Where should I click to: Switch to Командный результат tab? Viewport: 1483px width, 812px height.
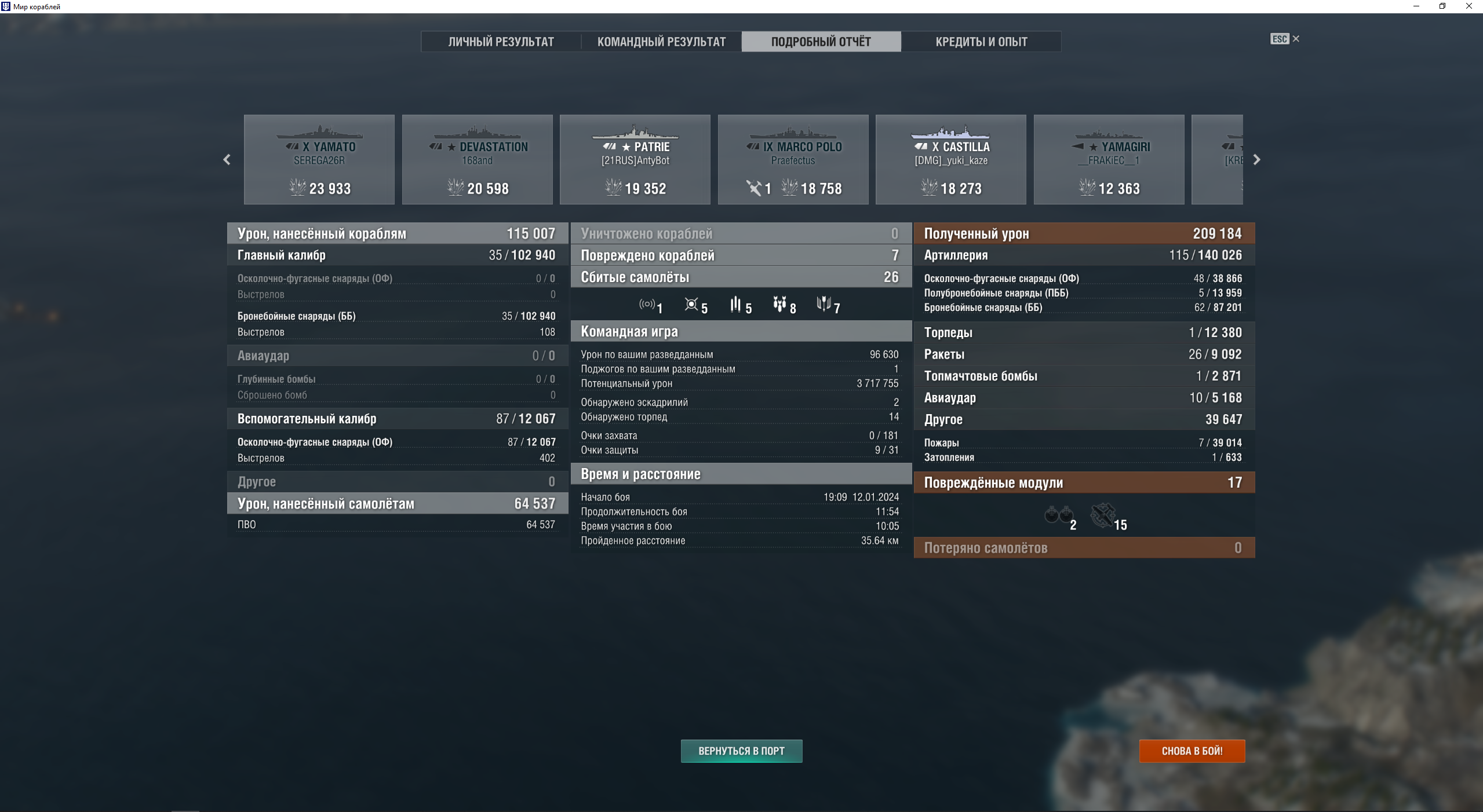pyautogui.click(x=661, y=42)
